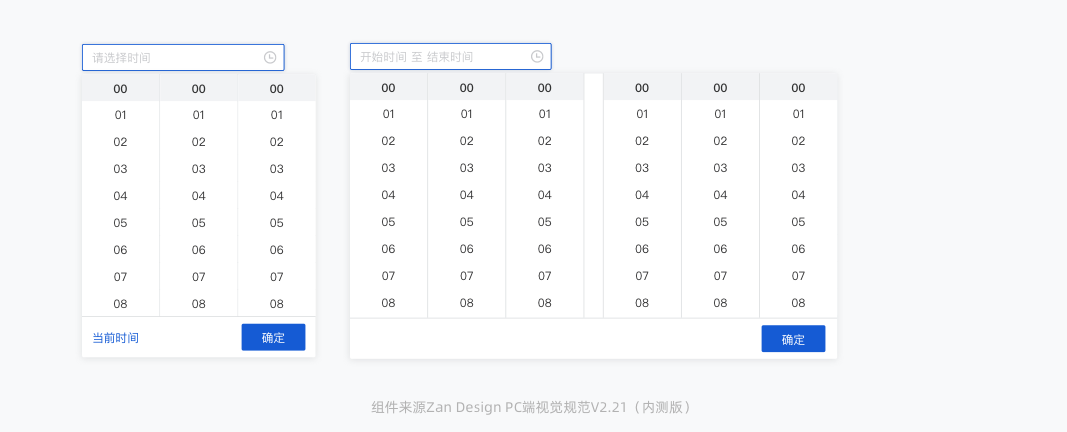Select minute 05 in single time picker
The width and height of the screenshot is (1067, 432).
[x=199, y=223]
